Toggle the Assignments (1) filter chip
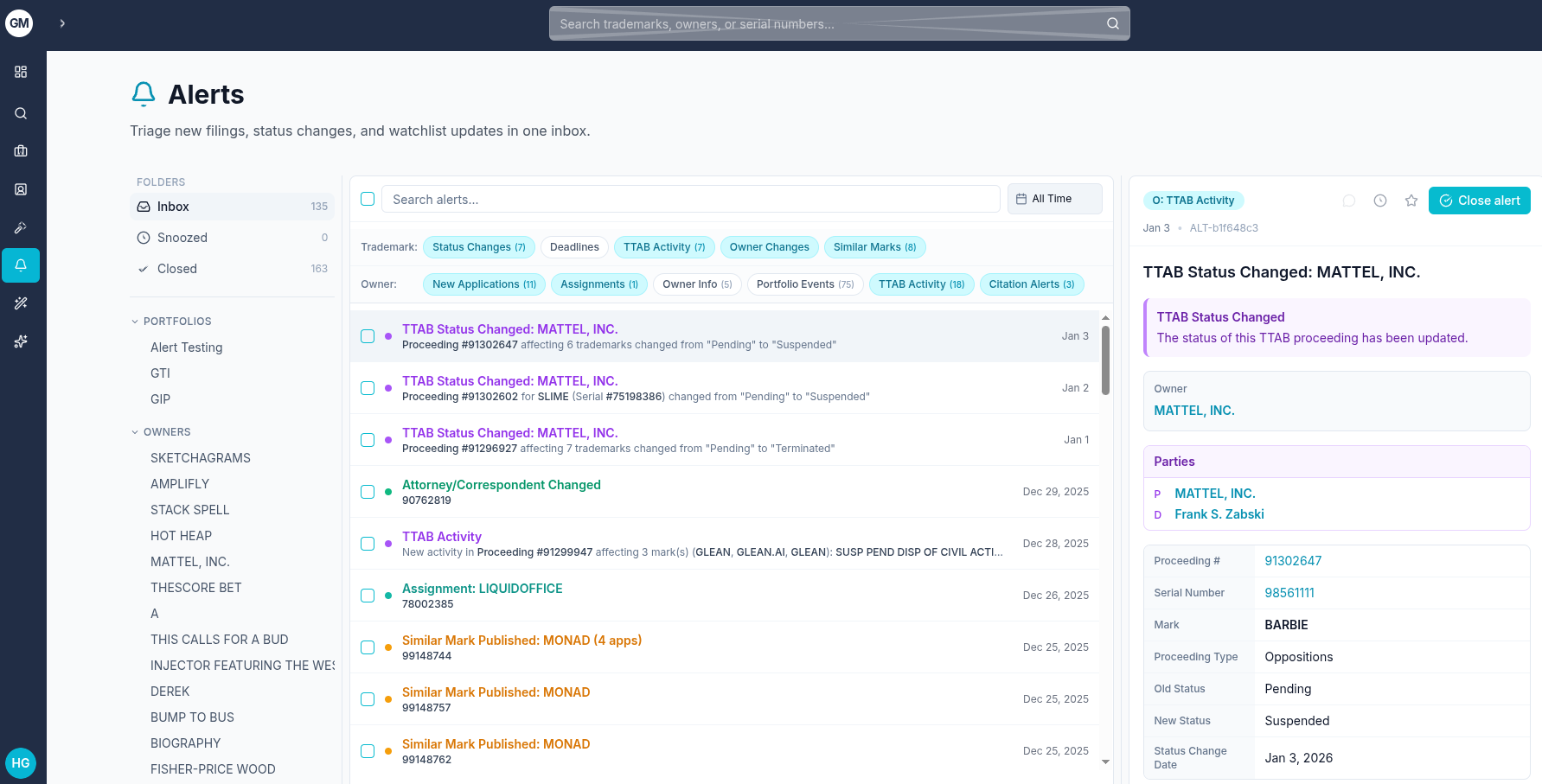1542x784 pixels. [x=599, y=284]
